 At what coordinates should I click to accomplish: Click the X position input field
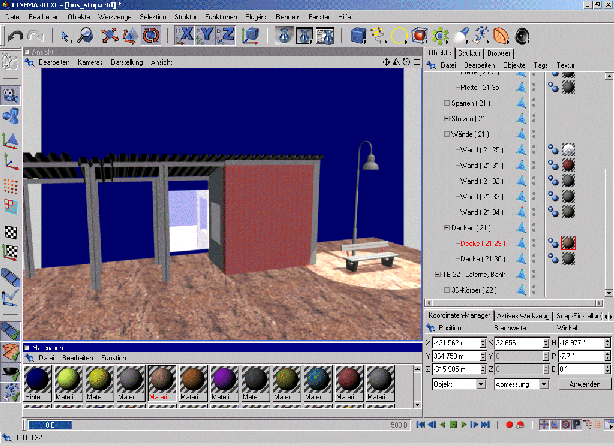pos(457,342)
